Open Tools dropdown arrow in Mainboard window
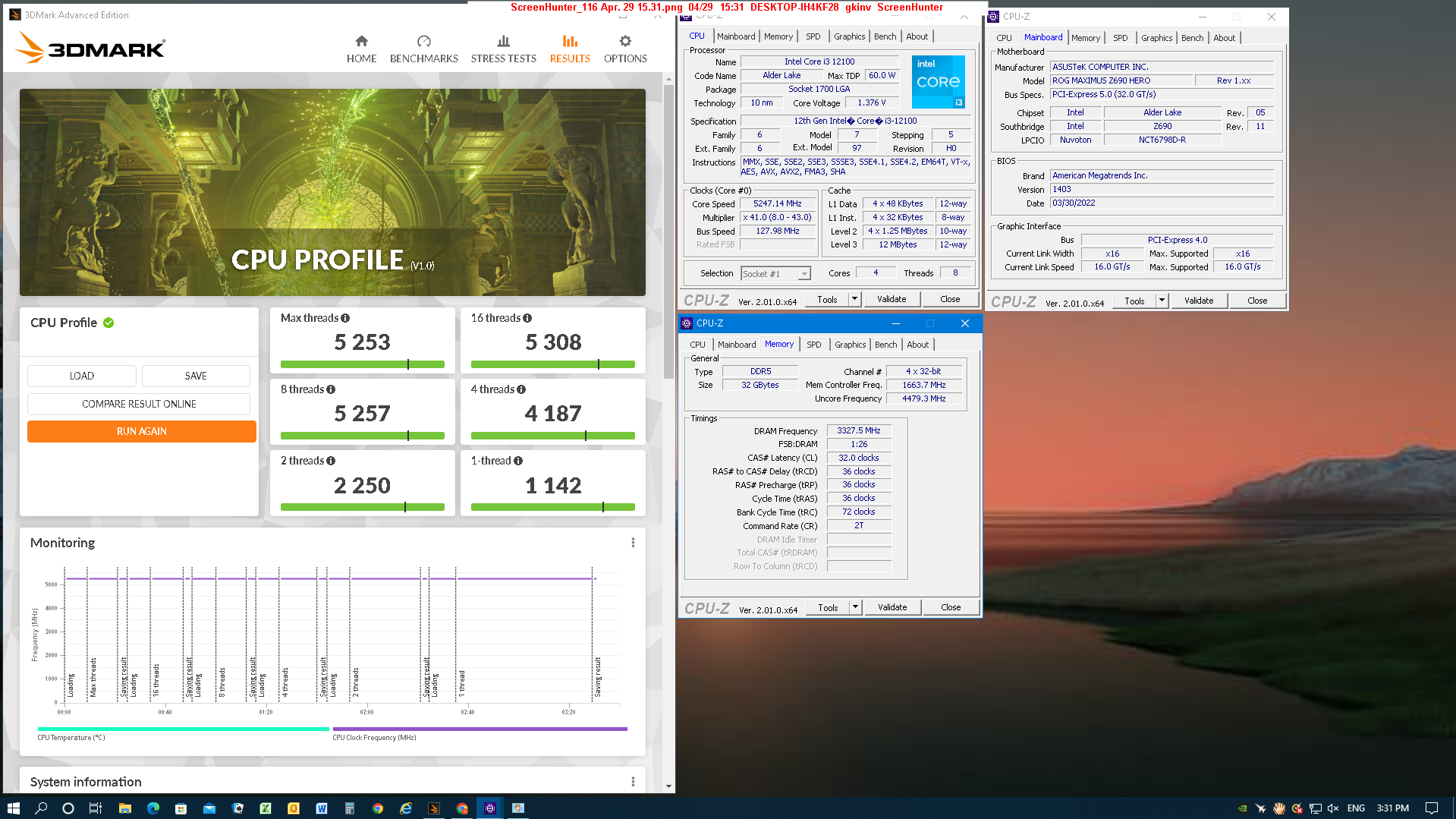The height and width of the screenshot is (819, 1456). coord(1162,301)
